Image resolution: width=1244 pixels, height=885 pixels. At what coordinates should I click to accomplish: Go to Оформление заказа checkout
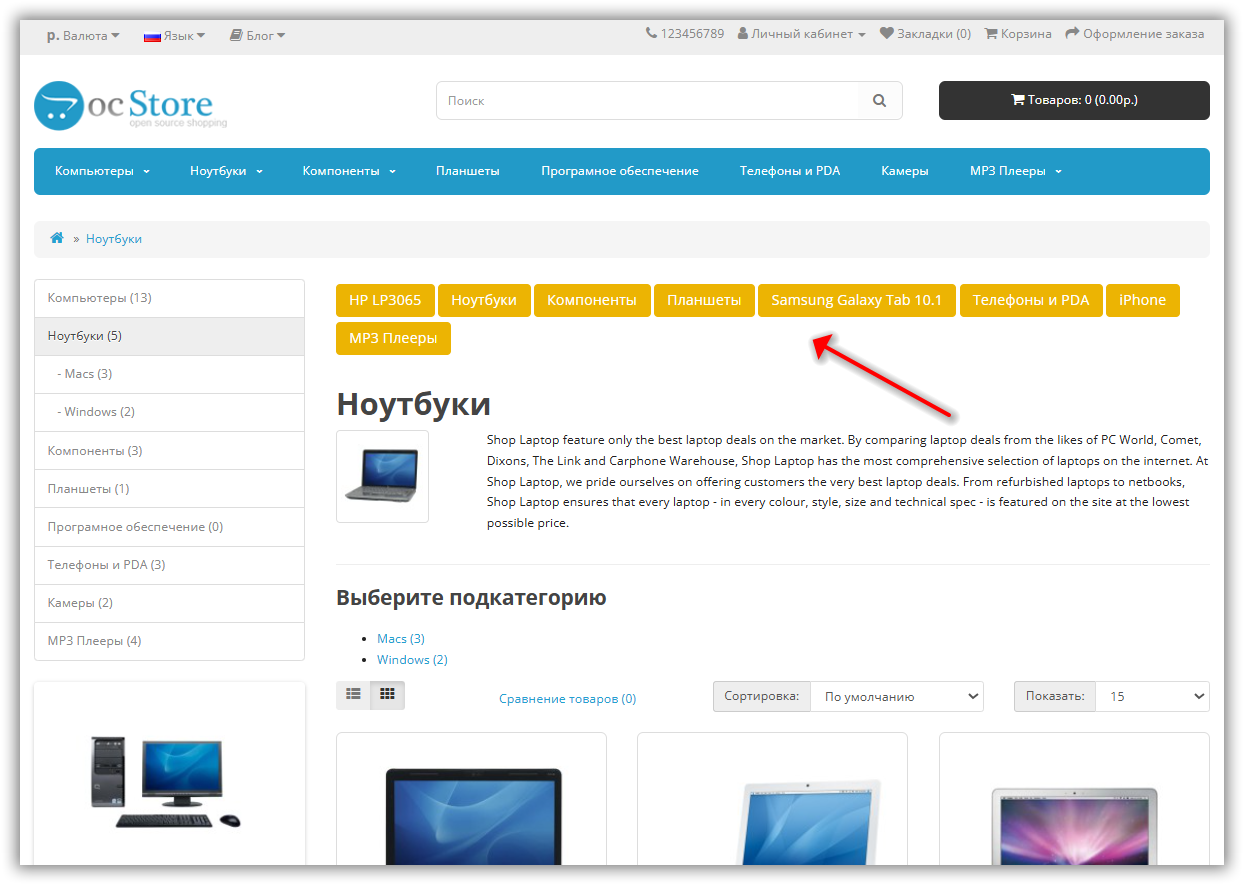1135,34
